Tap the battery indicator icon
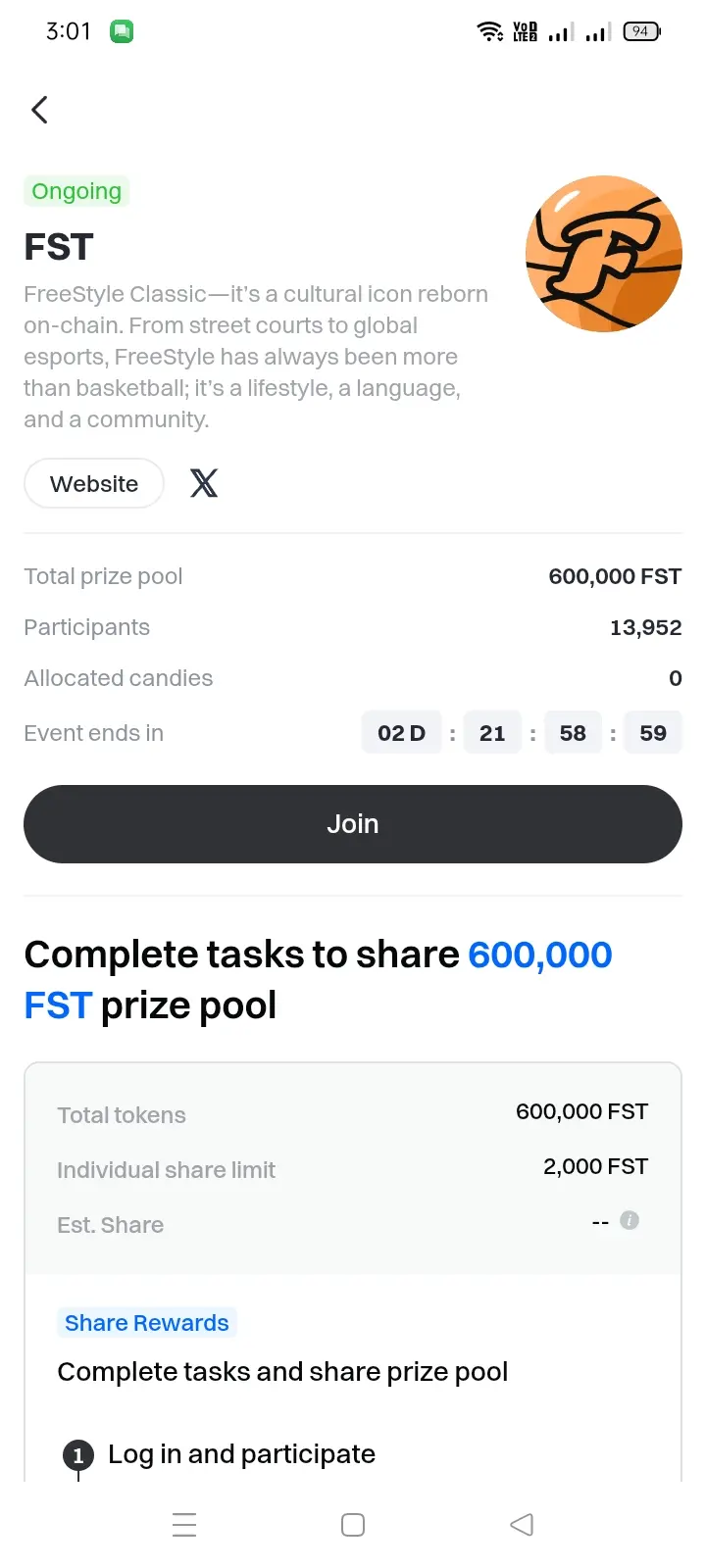This screenshot has height=1568, width=706. click(641, 31)
